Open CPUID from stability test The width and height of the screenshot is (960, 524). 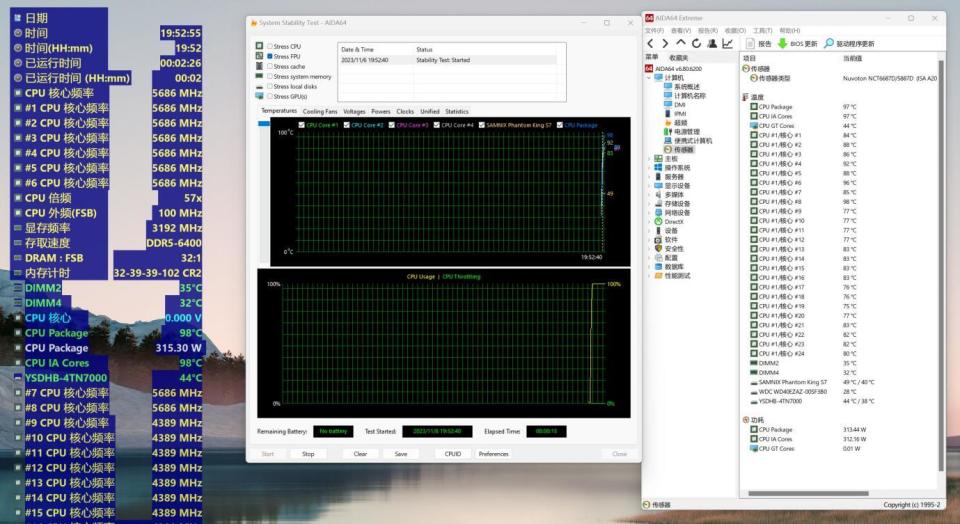tap(452, 454)
